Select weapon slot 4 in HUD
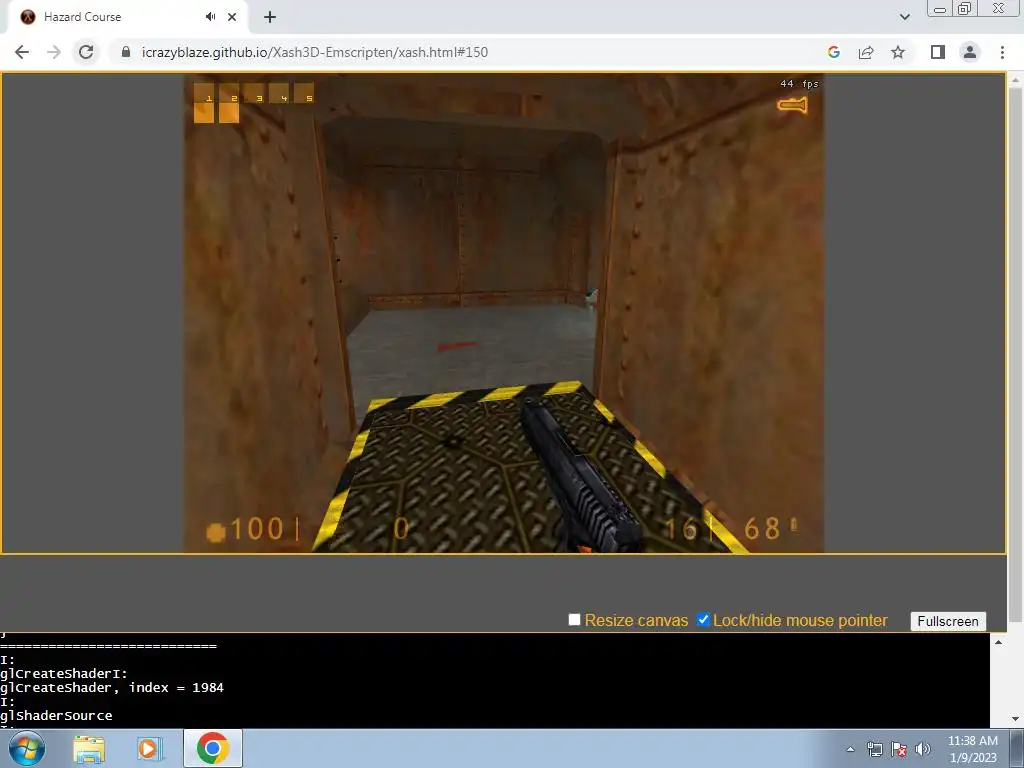 pyautogui.click(x=279, y=93)
